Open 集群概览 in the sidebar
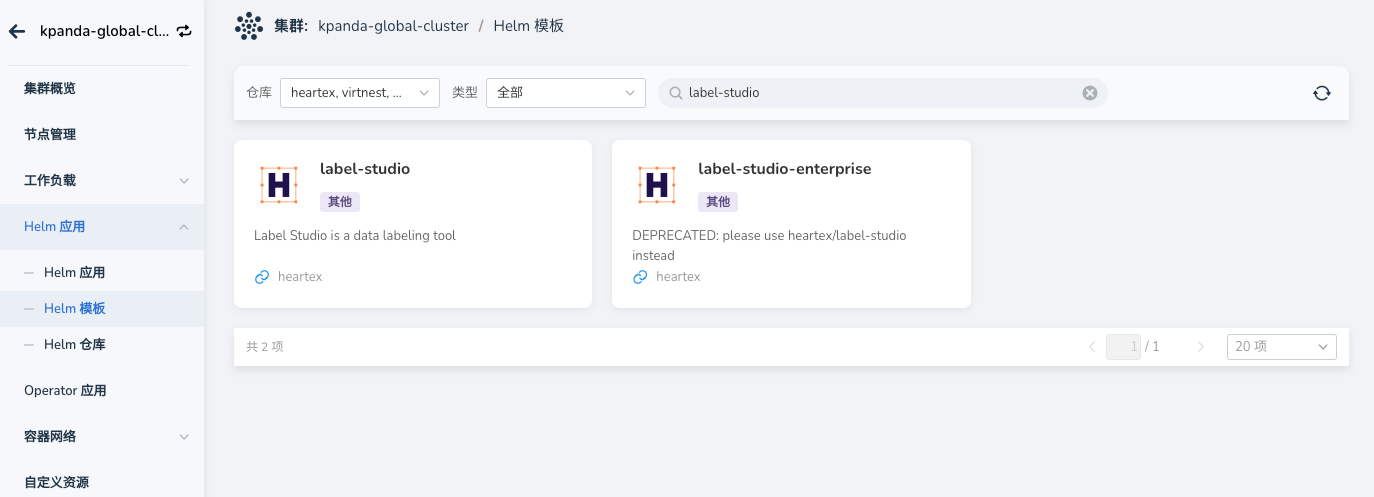 click(50, 88)
